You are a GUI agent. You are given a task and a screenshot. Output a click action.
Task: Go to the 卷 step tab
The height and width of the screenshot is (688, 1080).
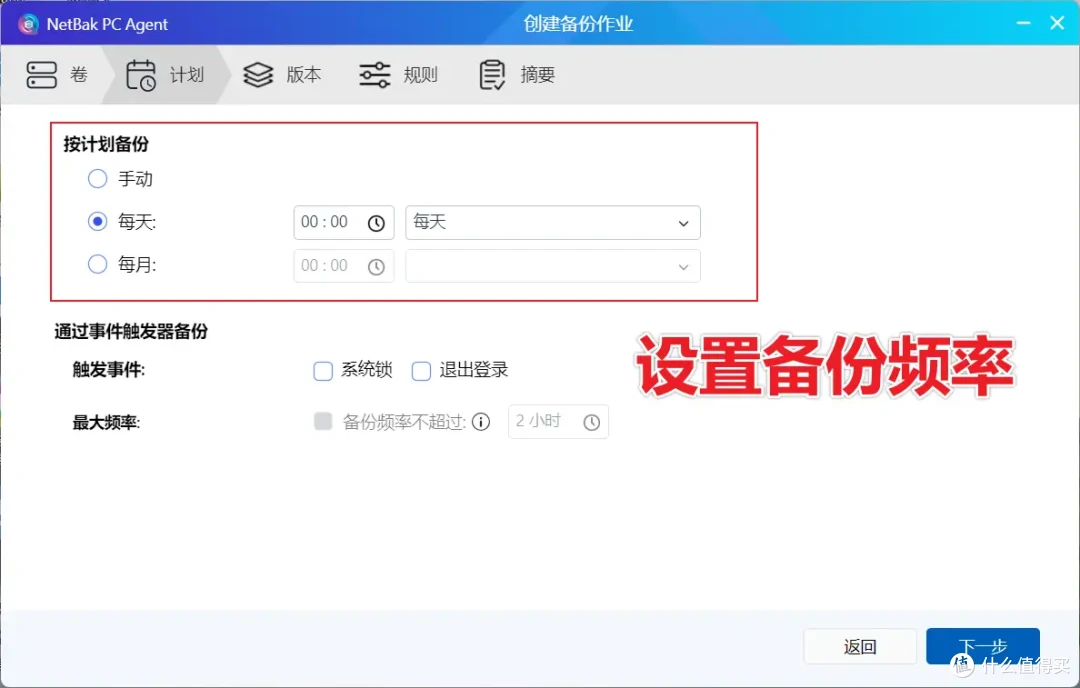click(x=57, y=75)
